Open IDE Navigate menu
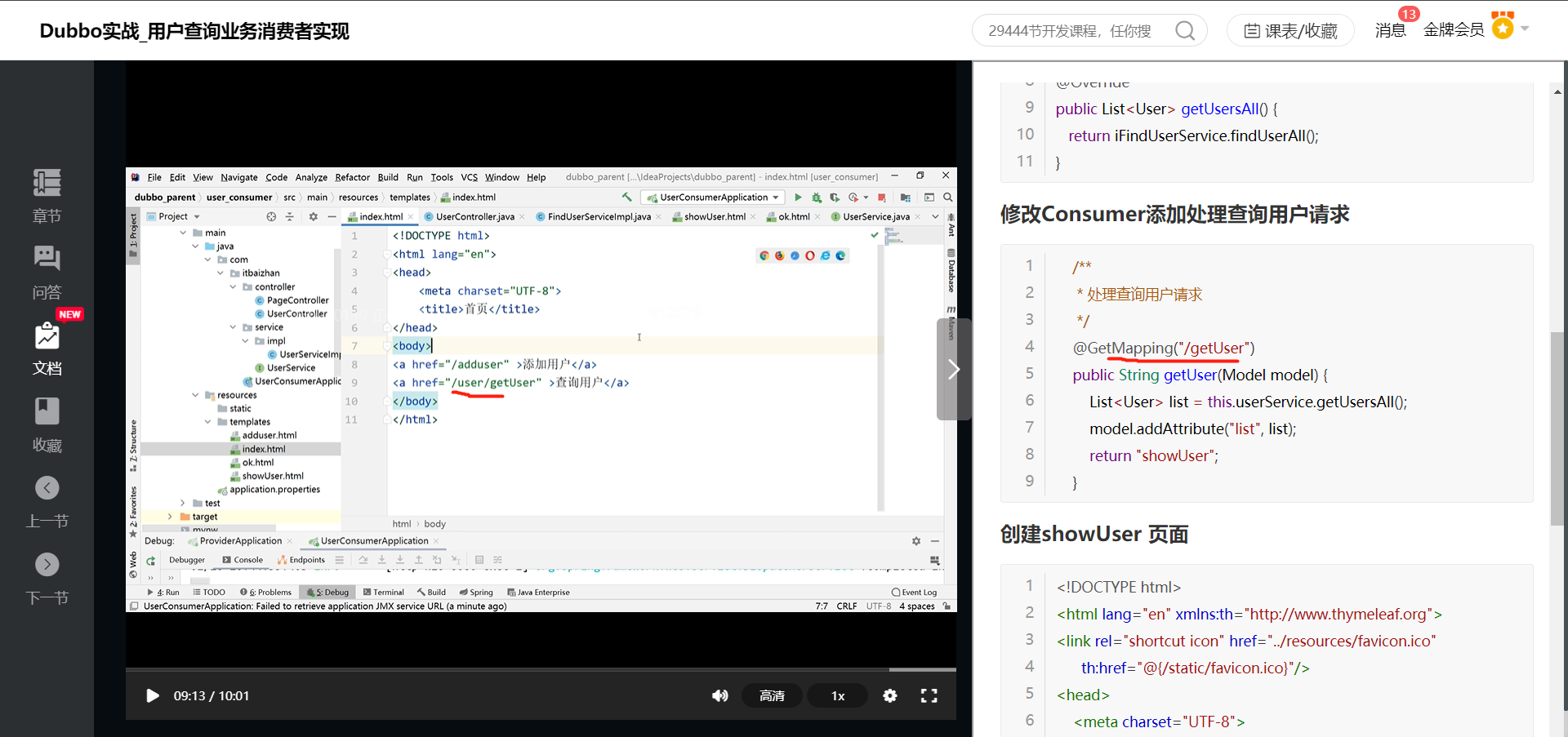The width and height of the screenshot is (1568, 737). [x=238, y=177]
